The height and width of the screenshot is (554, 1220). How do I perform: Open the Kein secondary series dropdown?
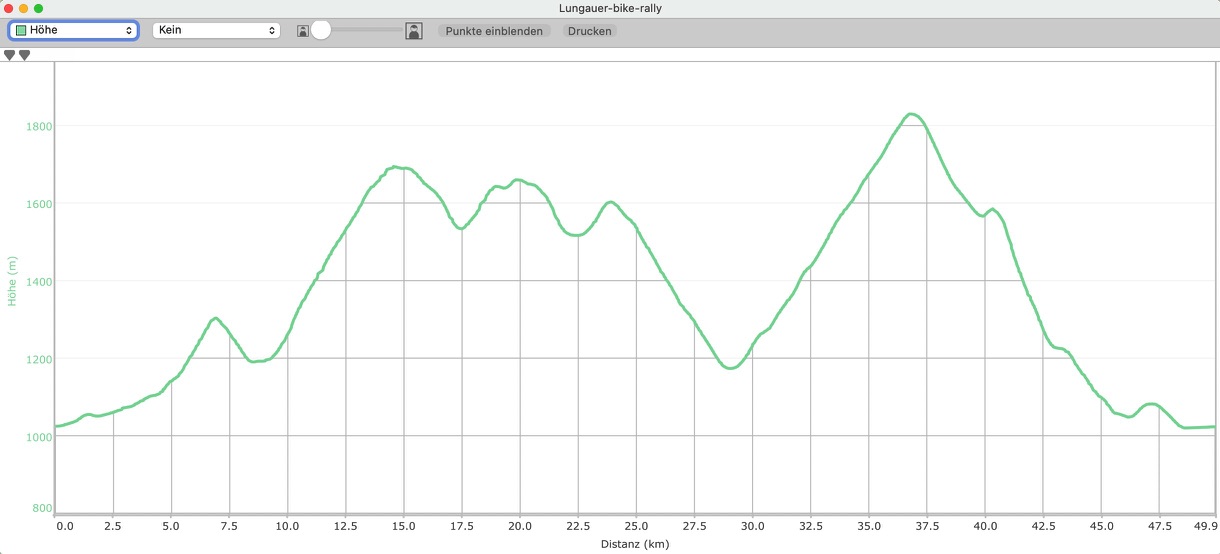(x=215, y=31)
